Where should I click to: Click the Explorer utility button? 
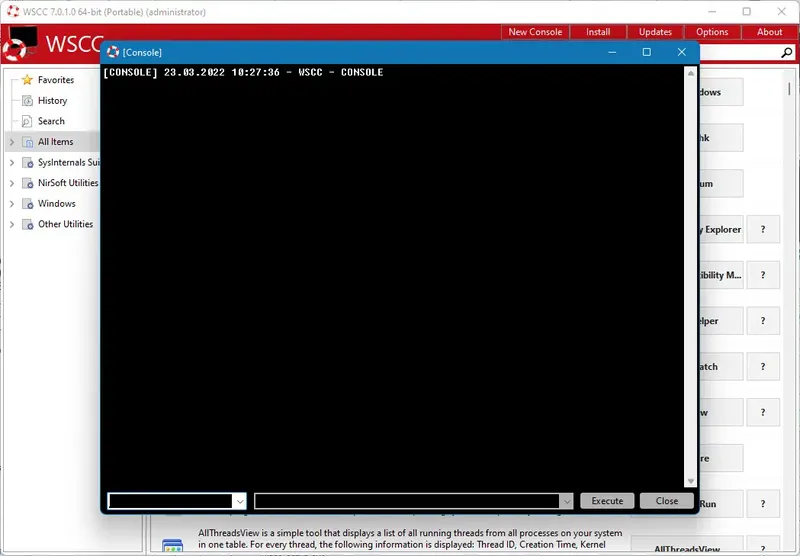(x=721, y=230)
